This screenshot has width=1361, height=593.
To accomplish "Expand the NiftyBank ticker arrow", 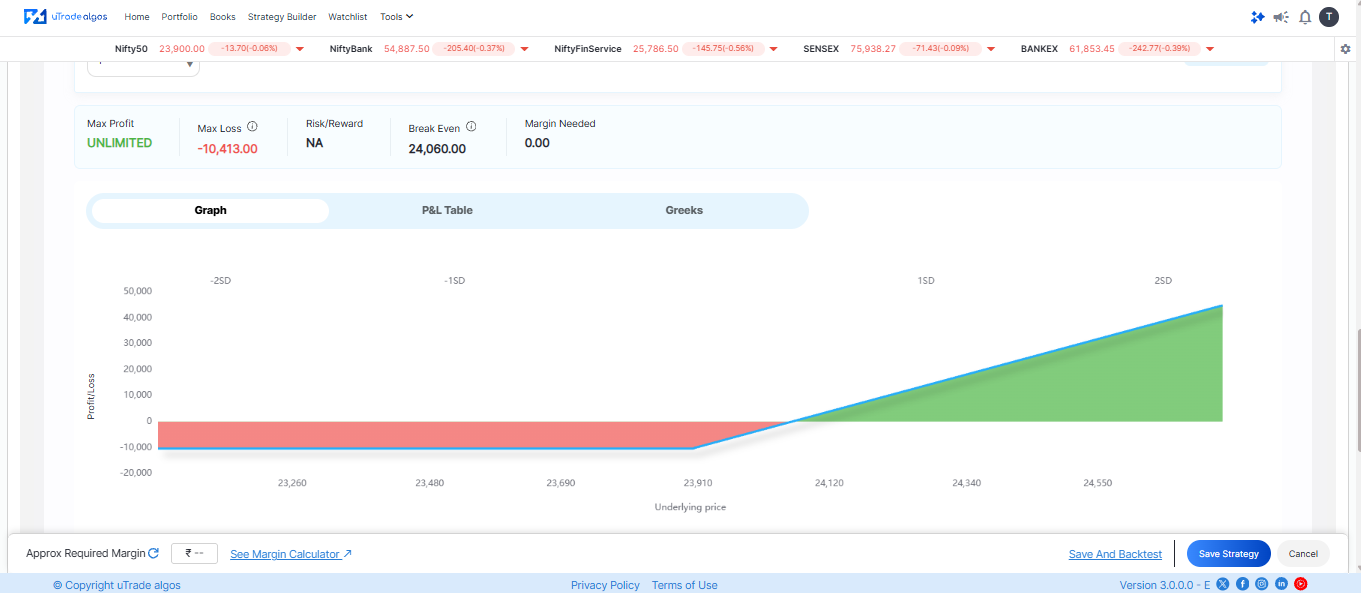I will tap(524, 49).
